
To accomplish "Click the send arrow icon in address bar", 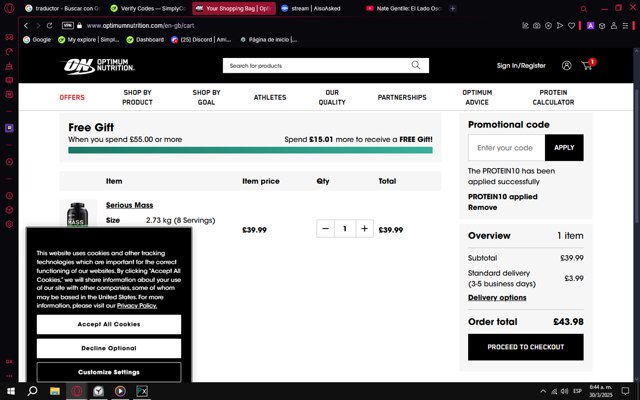I will point(560,25).
